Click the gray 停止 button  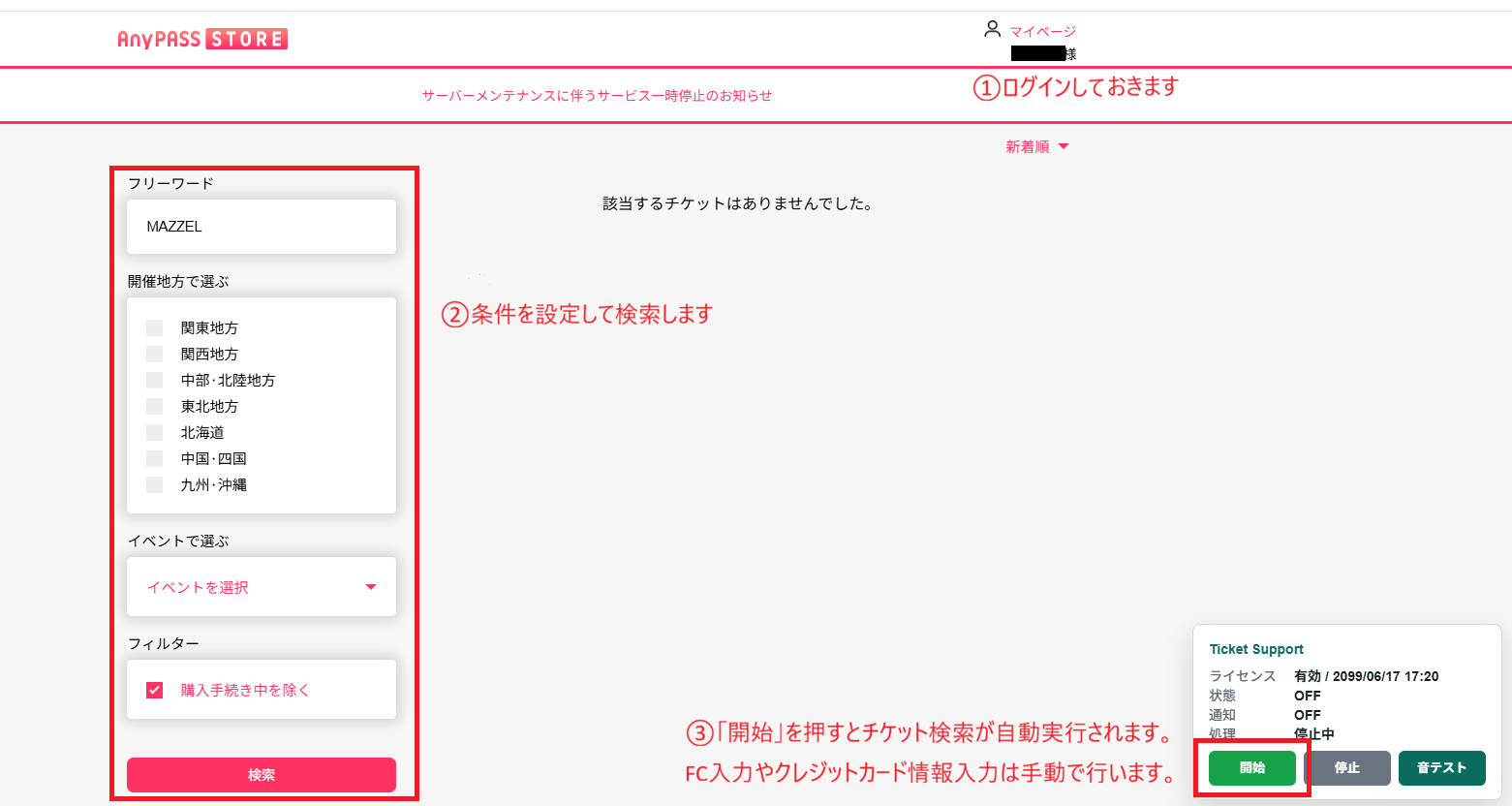point(1347,768)
